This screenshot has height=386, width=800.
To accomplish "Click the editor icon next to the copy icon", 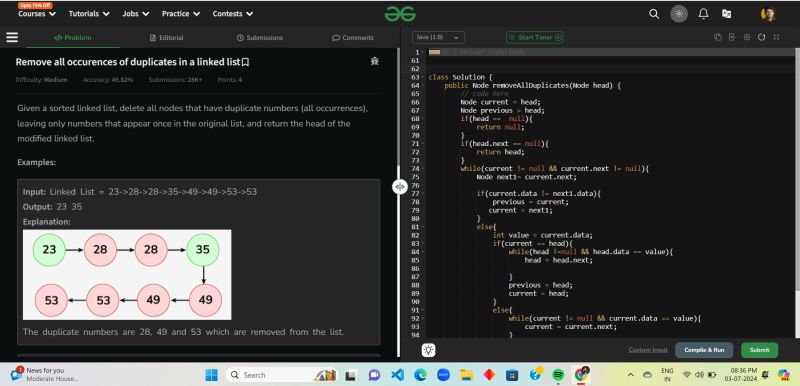I will click(732, 37).
